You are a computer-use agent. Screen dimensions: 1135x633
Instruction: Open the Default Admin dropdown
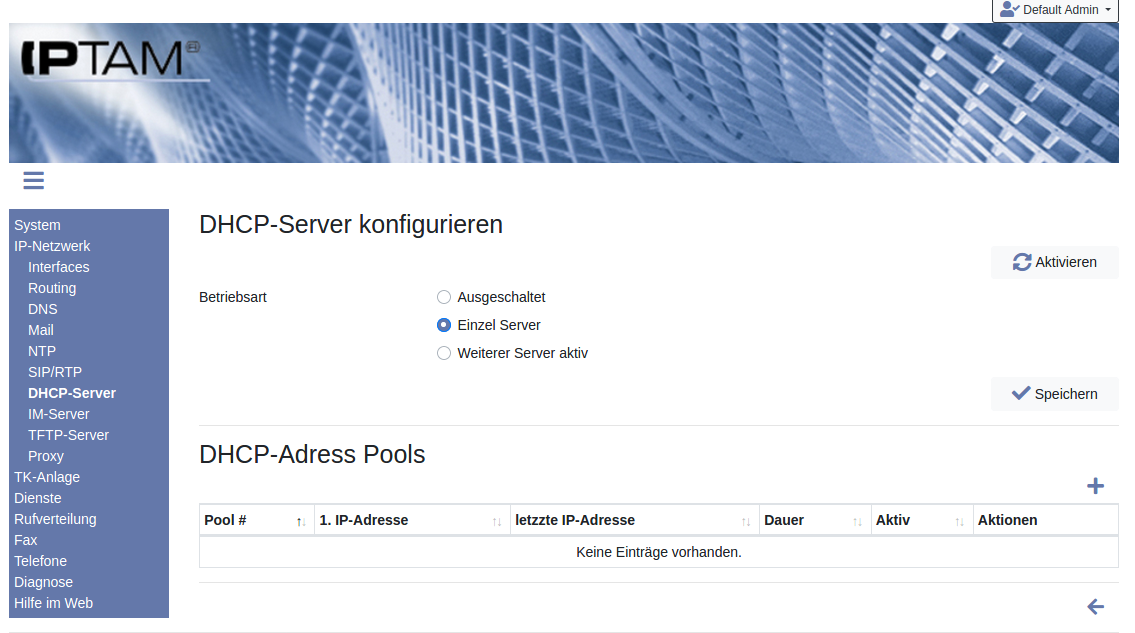pyautogui.click(x=1055, y=10)
